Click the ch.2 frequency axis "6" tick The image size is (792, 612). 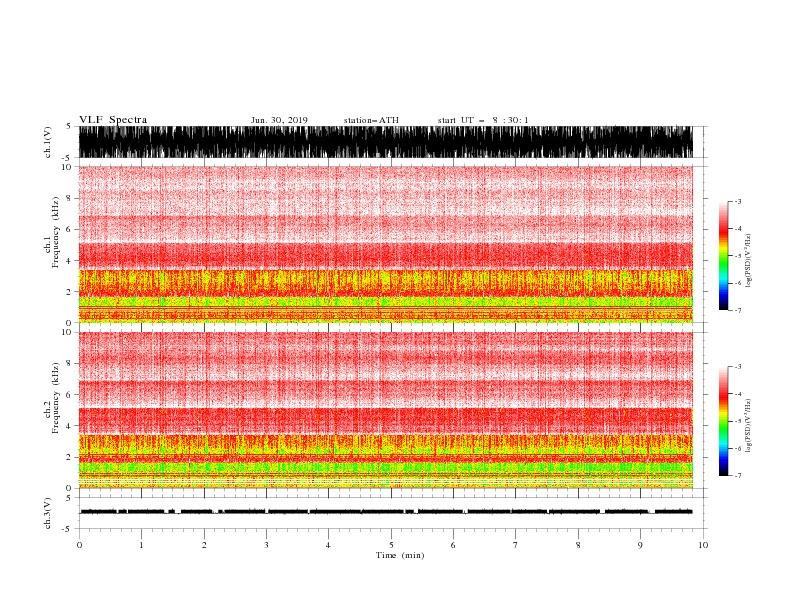click(x=70, y=395)
